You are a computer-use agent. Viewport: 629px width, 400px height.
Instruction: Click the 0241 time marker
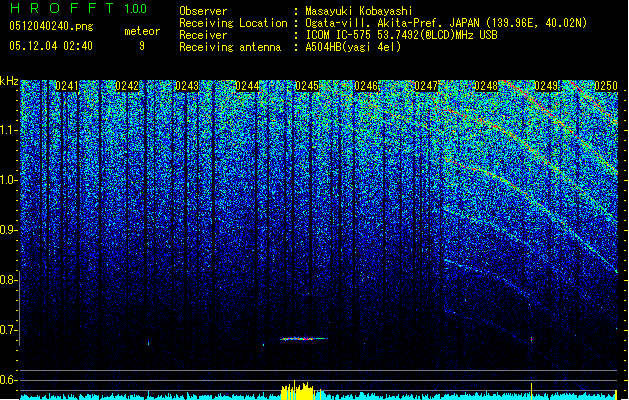click(67, 86)
